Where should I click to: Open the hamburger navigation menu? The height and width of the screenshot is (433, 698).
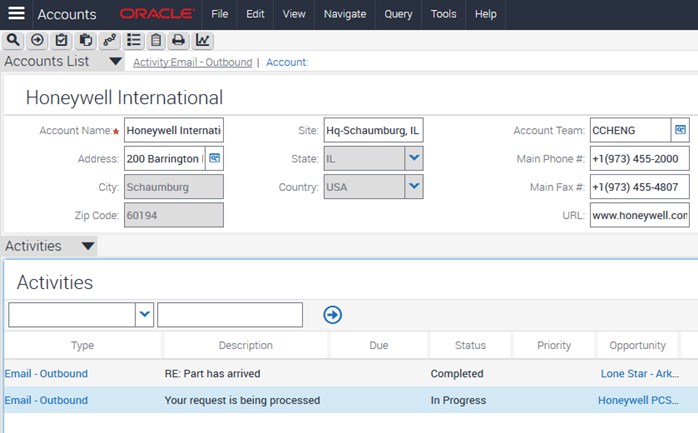click(x=16, y=13)
